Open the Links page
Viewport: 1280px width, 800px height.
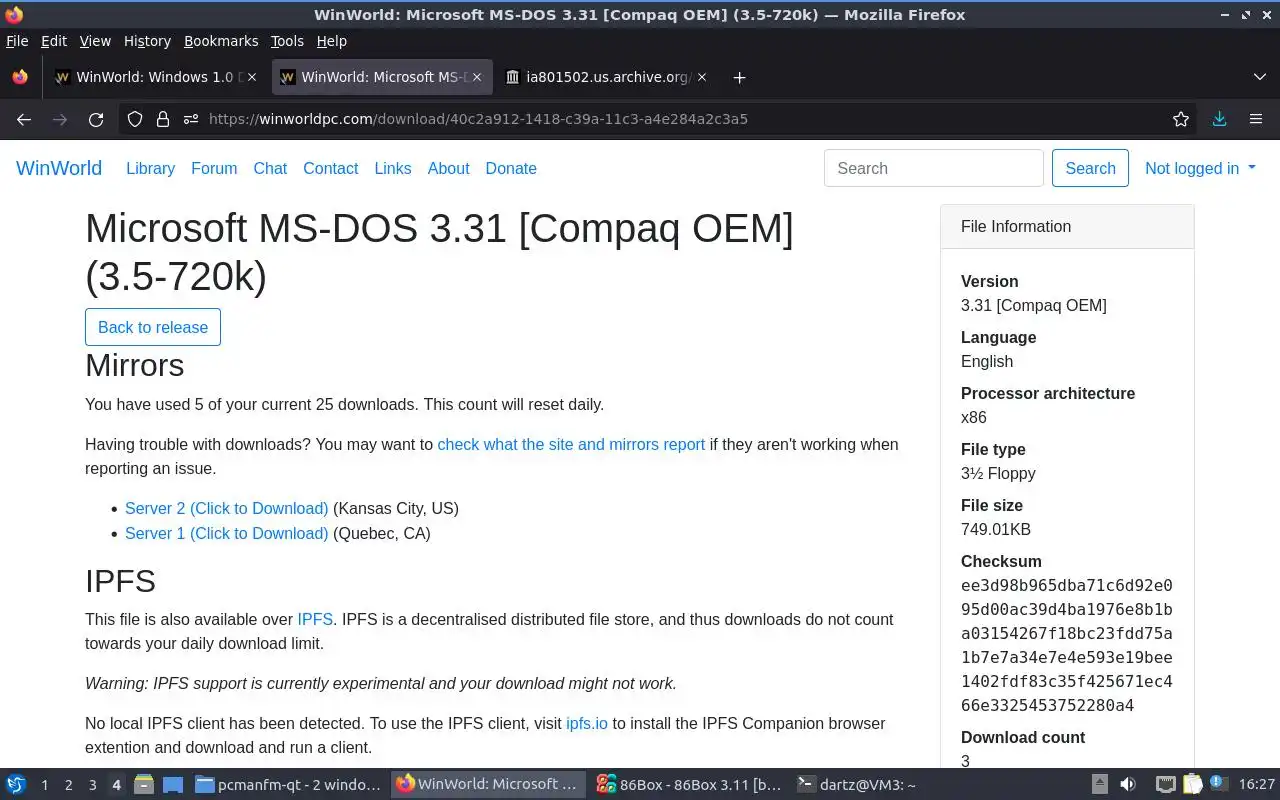coord(393,168)
